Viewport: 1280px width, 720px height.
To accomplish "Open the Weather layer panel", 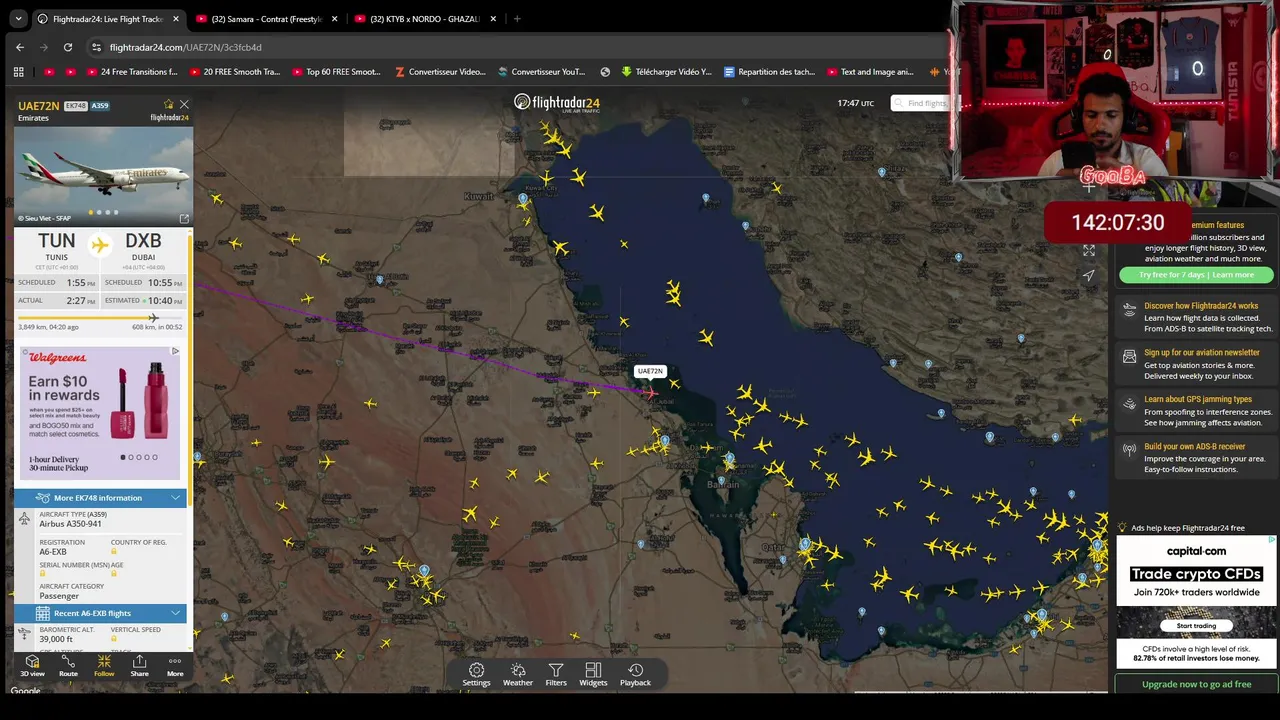I will (x=518, y=675).
